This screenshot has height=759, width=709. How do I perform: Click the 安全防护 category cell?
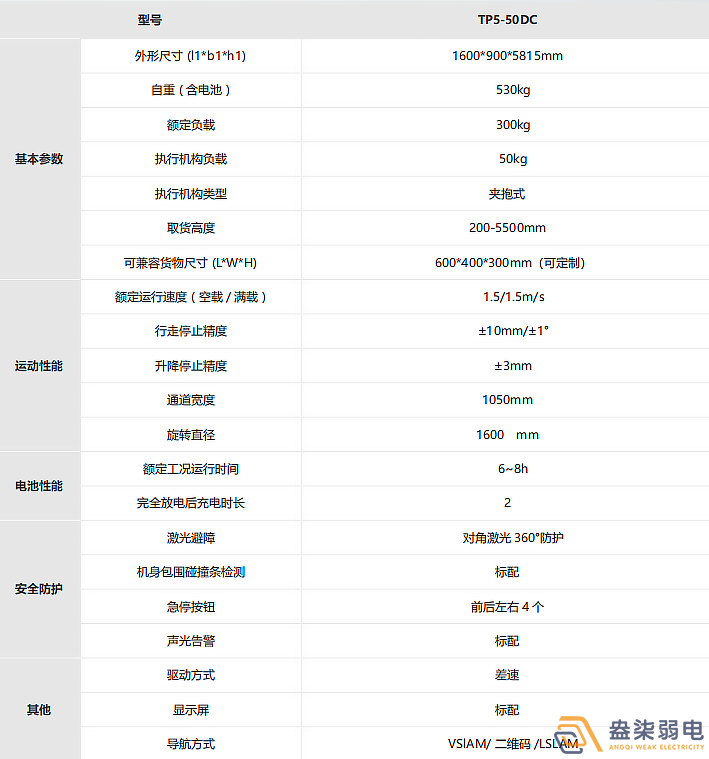tap(39, 589)
